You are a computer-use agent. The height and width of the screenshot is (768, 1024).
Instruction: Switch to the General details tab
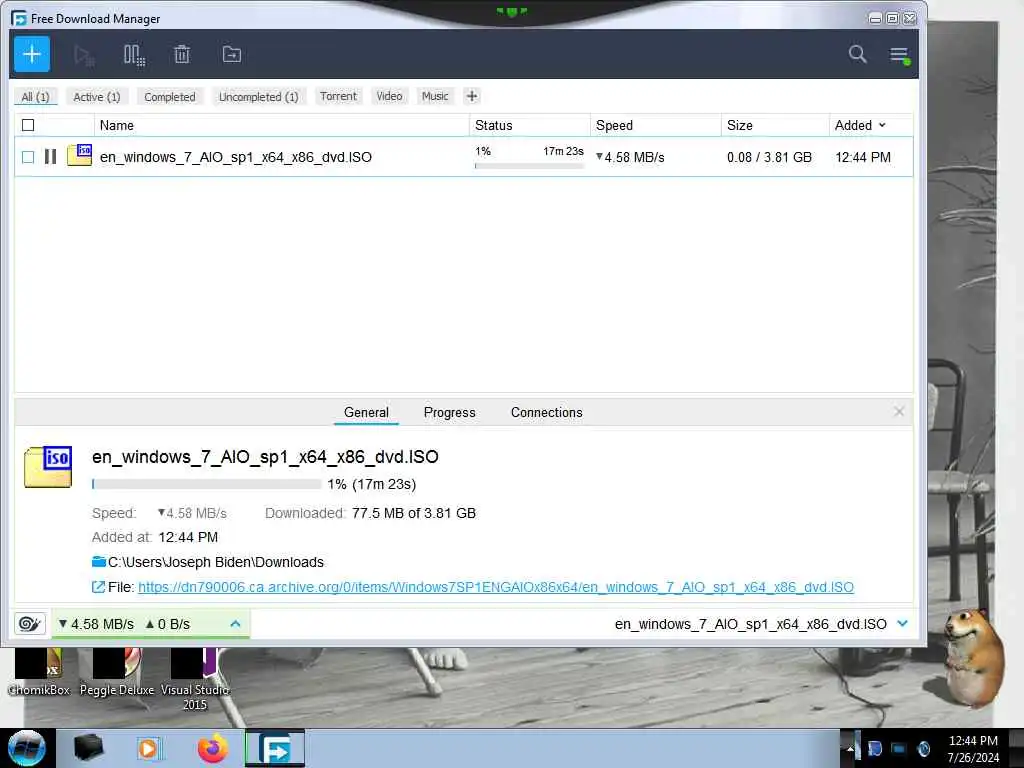pos(366,413)
